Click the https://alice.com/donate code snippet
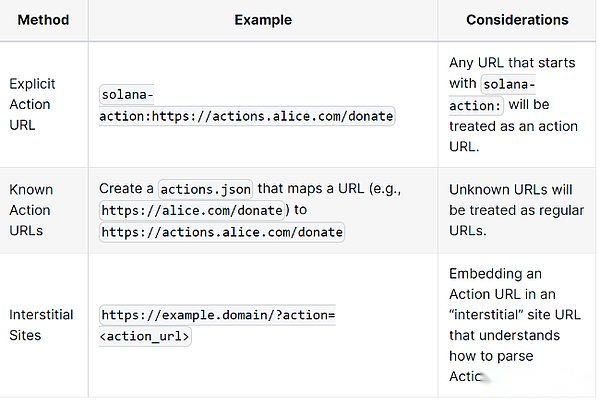The image size is (600, 404). tap(192, 210)
